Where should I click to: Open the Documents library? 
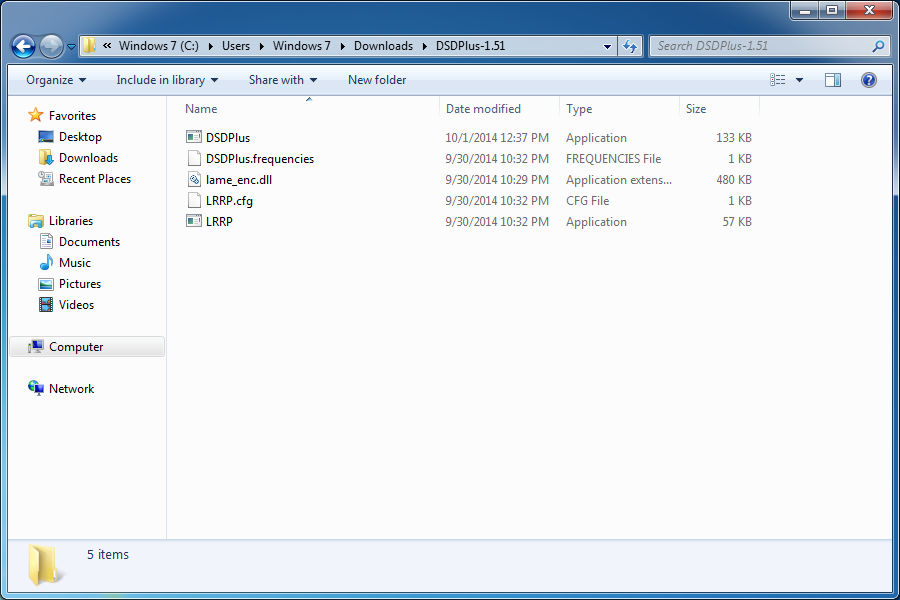[x=90, y=242]
